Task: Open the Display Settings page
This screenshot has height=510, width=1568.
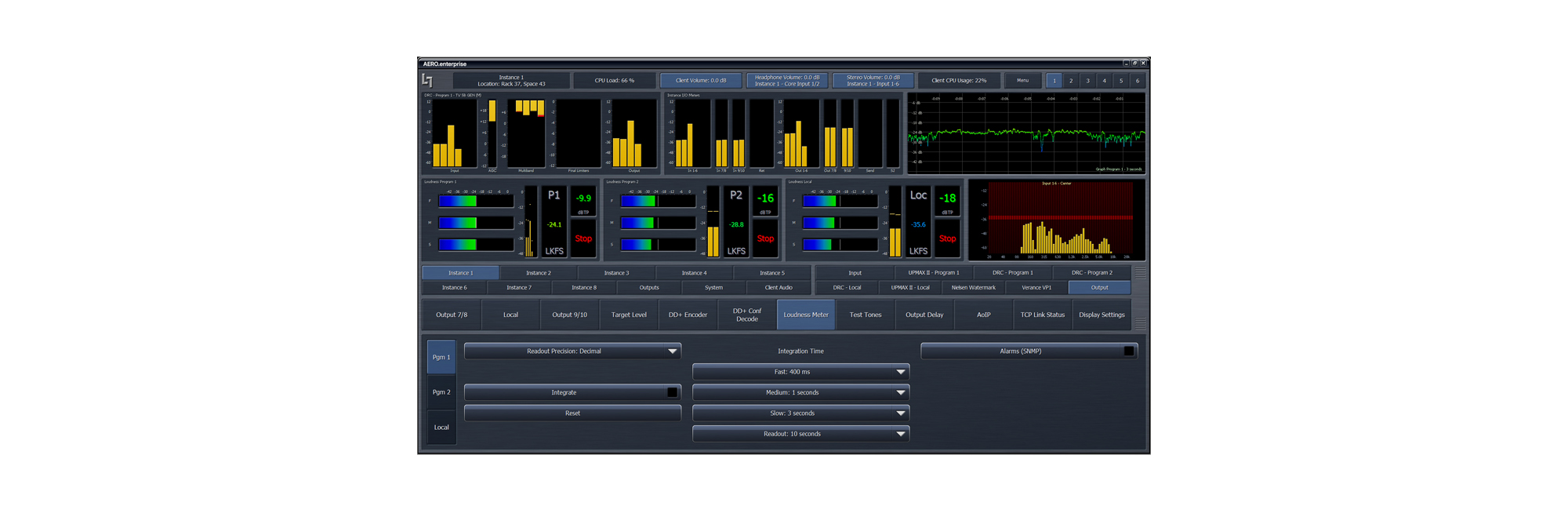Action: [1102, 315]
